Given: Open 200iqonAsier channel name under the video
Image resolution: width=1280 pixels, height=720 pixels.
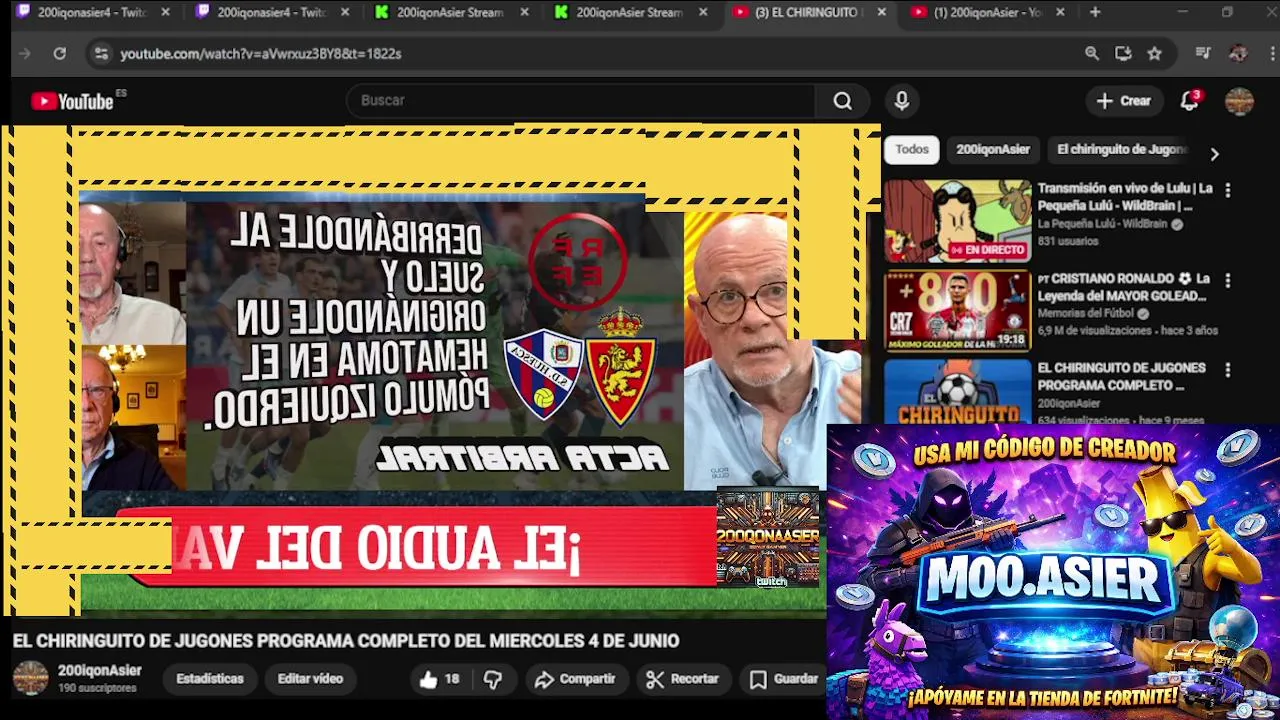Looking at the screenshot, I should [x=100, y=671].
